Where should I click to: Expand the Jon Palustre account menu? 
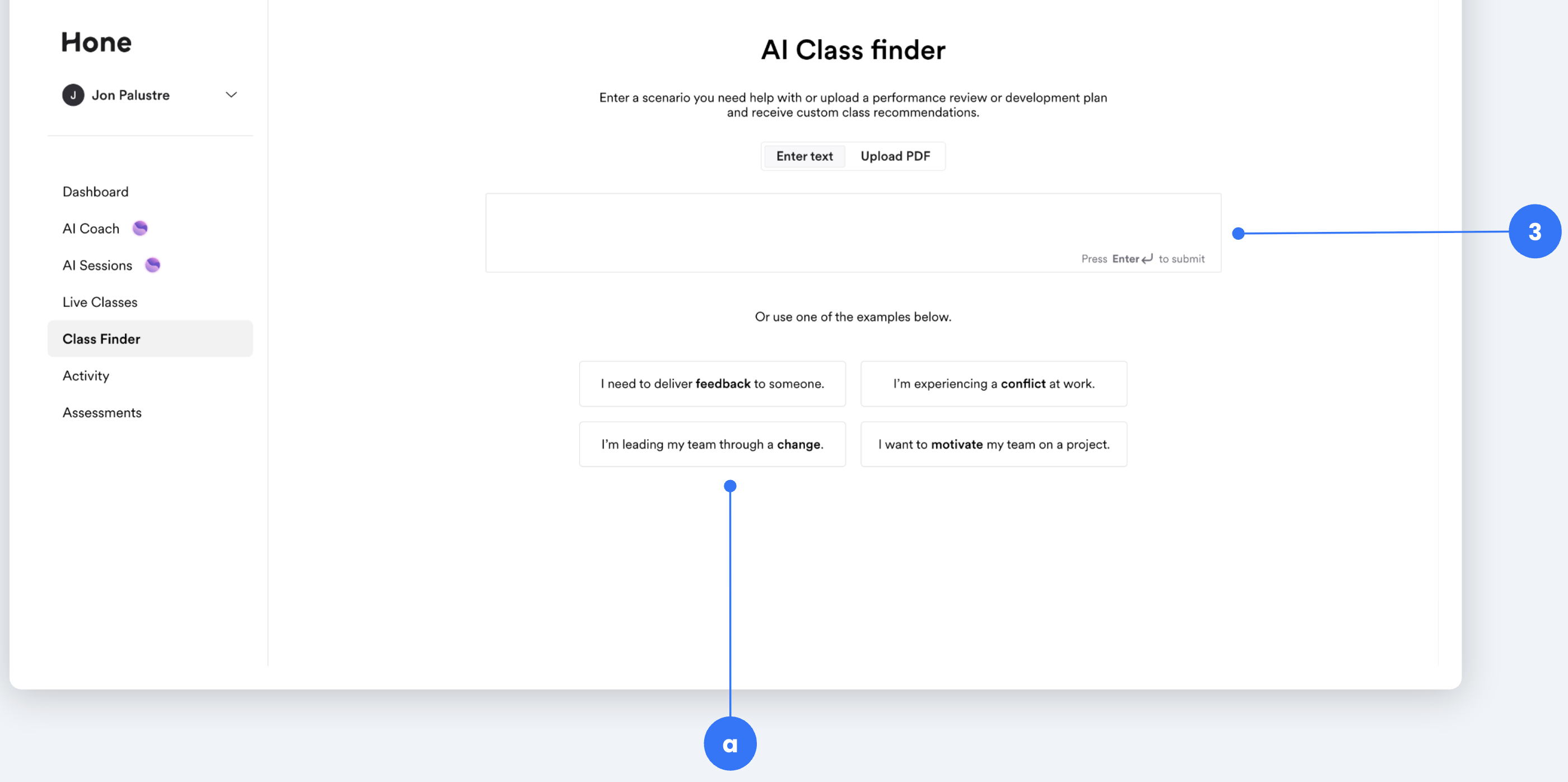[x=231, y=95]
